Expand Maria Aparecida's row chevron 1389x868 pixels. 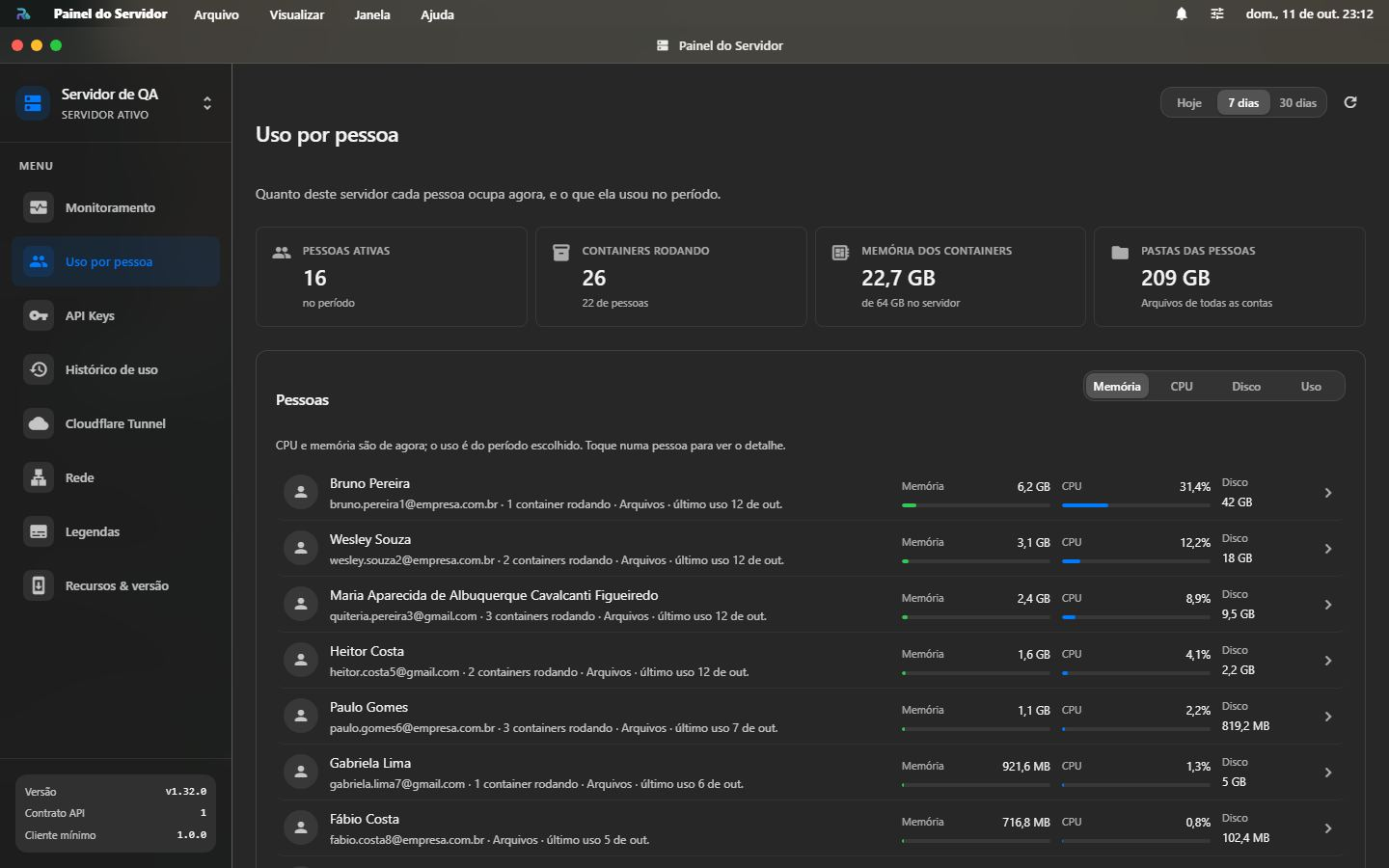(x=1328, y=605)
